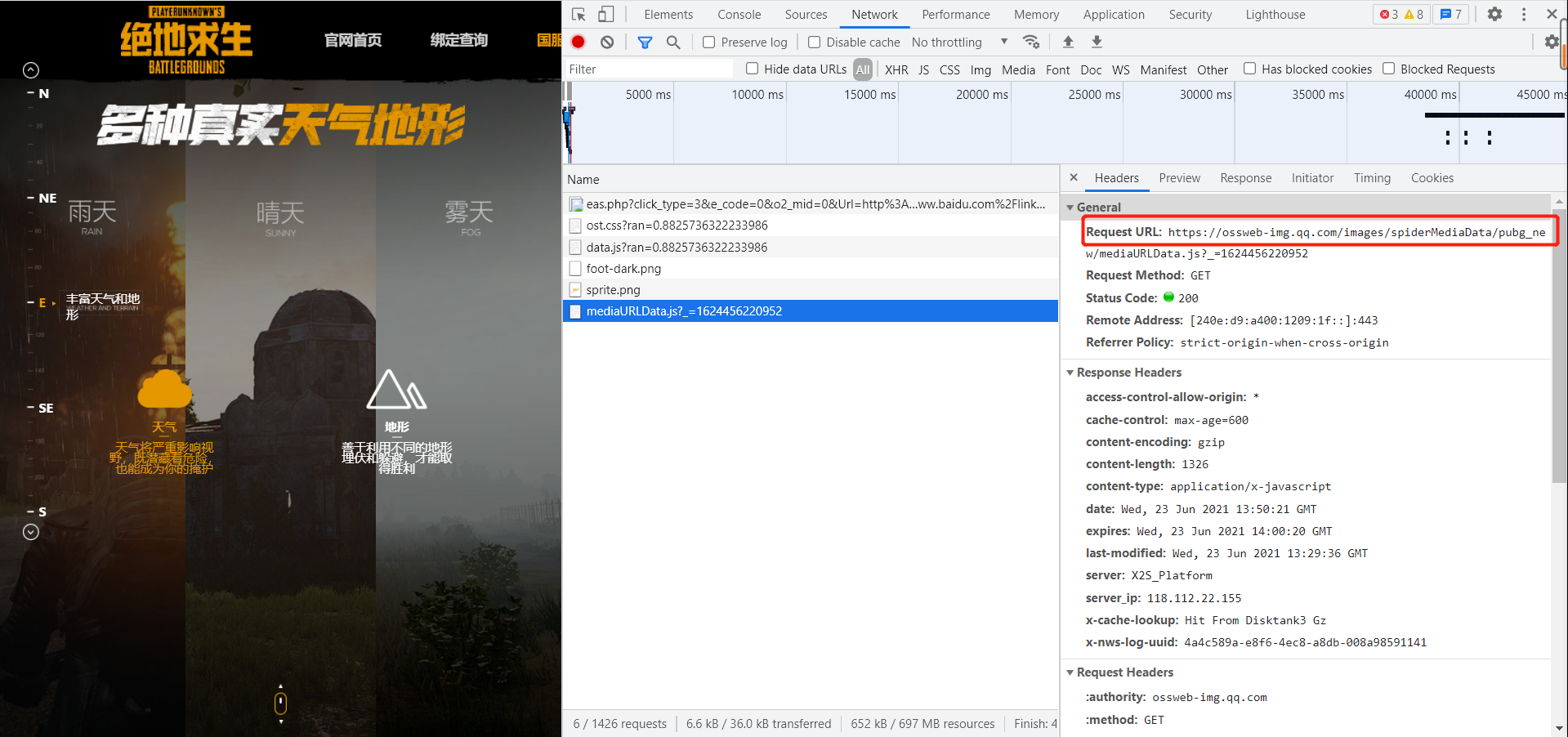Filter requests by XHR type
1568x737 pixels.
pyautogui.click(x=896, y=69)
